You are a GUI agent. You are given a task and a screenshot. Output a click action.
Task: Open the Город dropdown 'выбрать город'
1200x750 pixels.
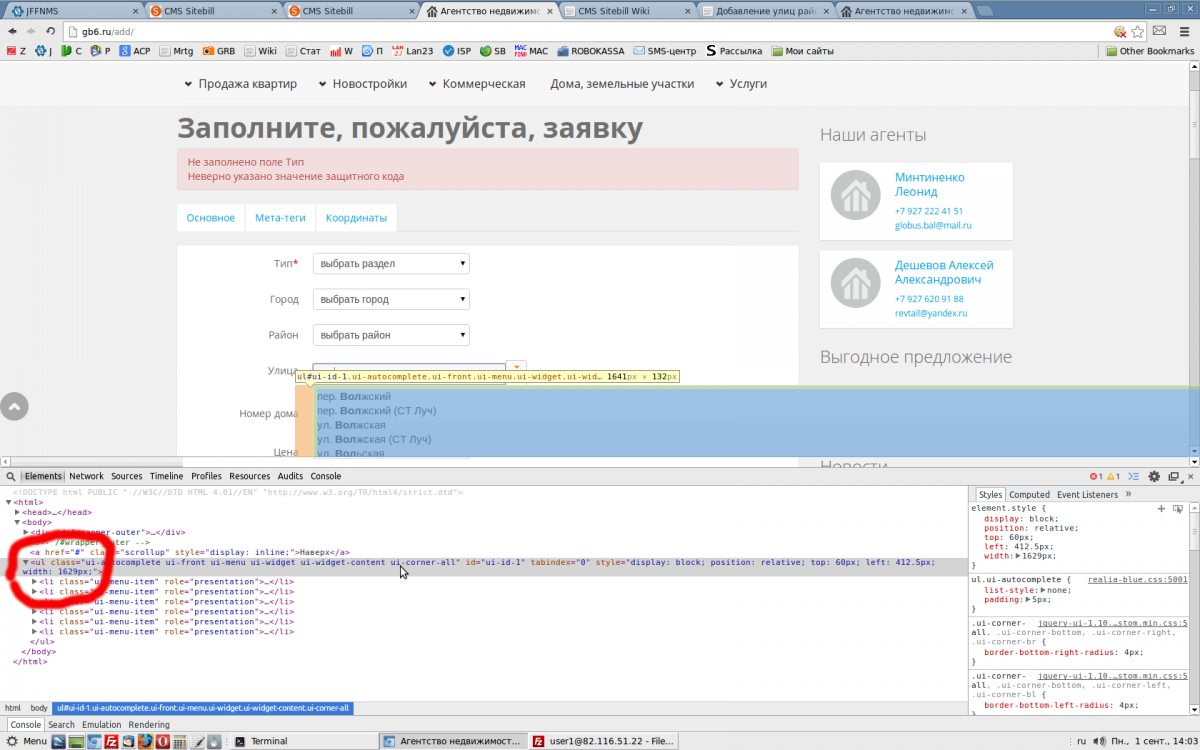coord(391,299)
